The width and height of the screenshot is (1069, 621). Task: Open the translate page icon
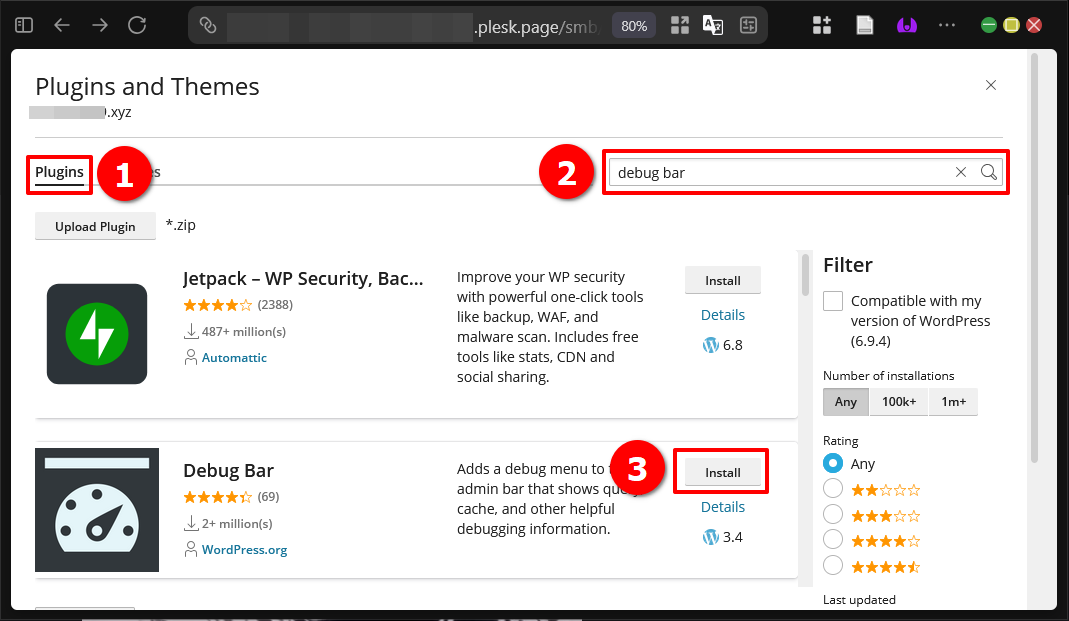712,25
